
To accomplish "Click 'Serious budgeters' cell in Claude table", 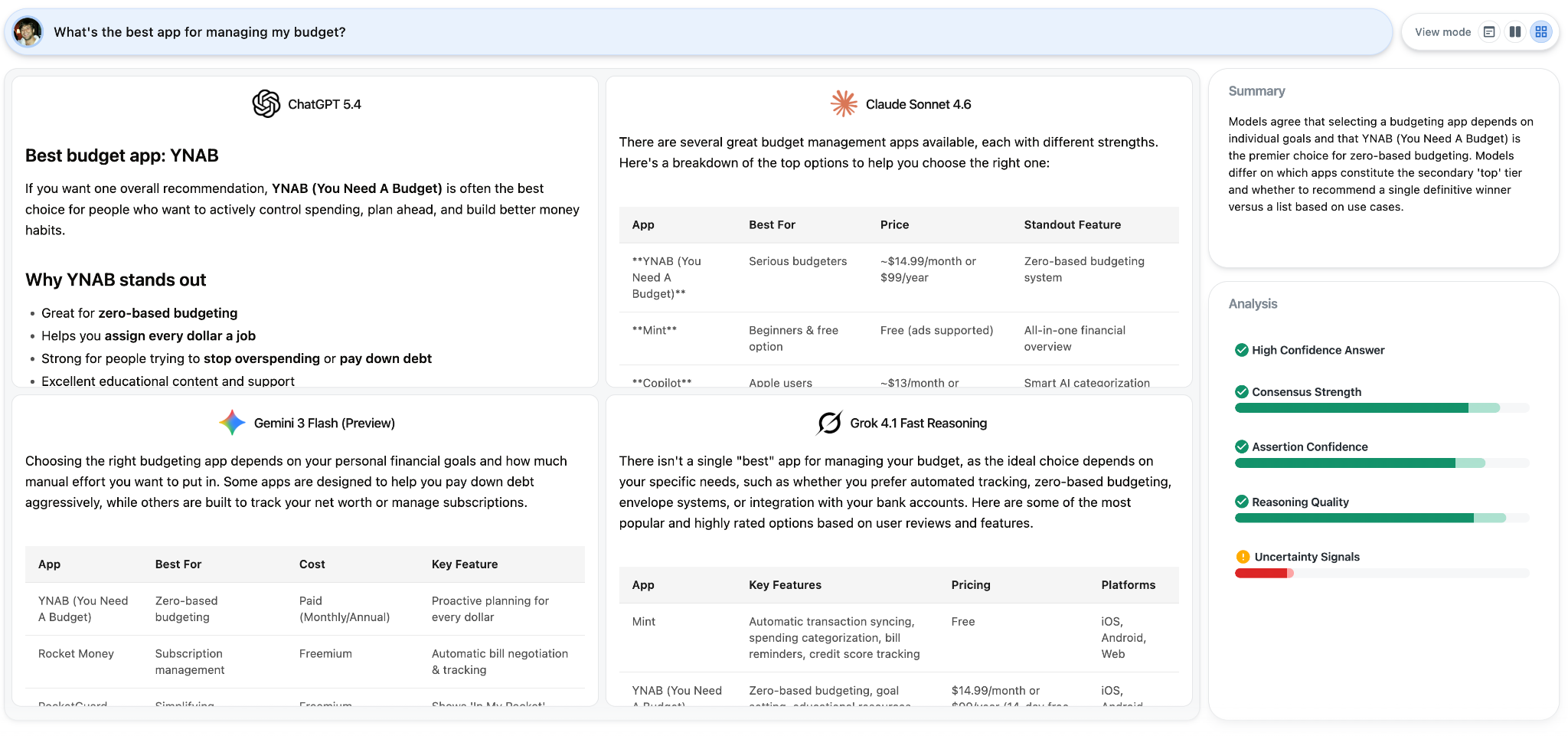I will tap(798, 261).
